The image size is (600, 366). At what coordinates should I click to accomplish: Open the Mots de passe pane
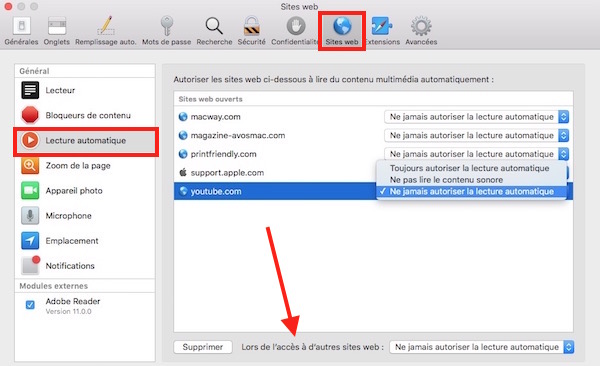(166, 31)
